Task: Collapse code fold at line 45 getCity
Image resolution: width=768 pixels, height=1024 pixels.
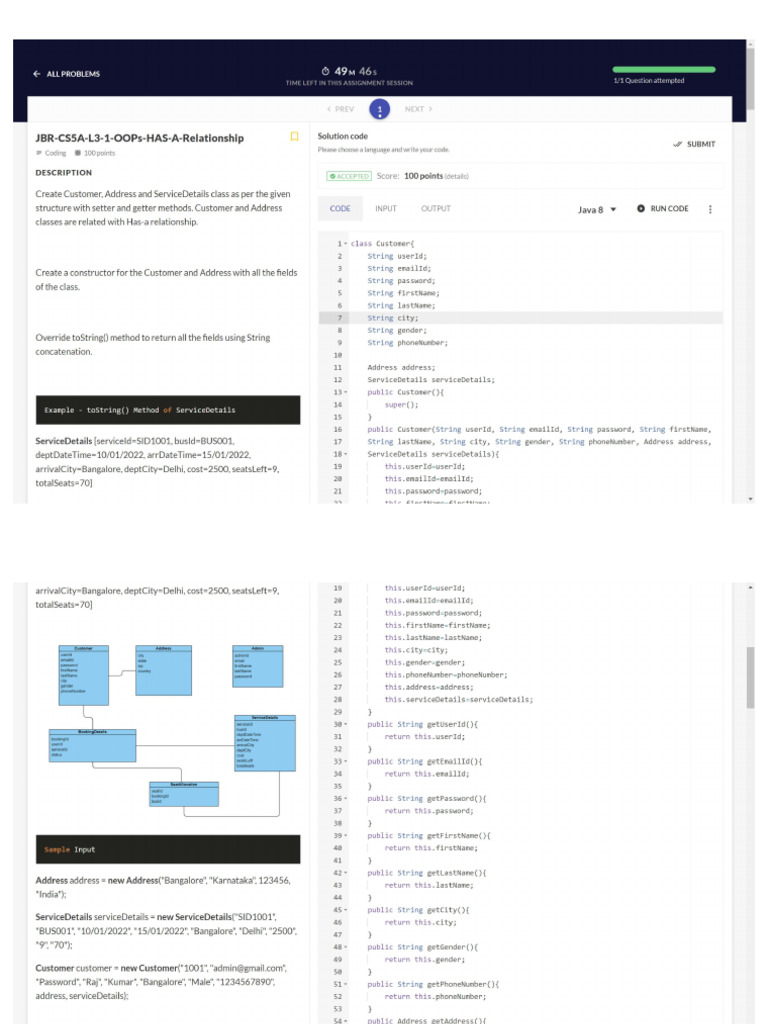Action: 346,910
